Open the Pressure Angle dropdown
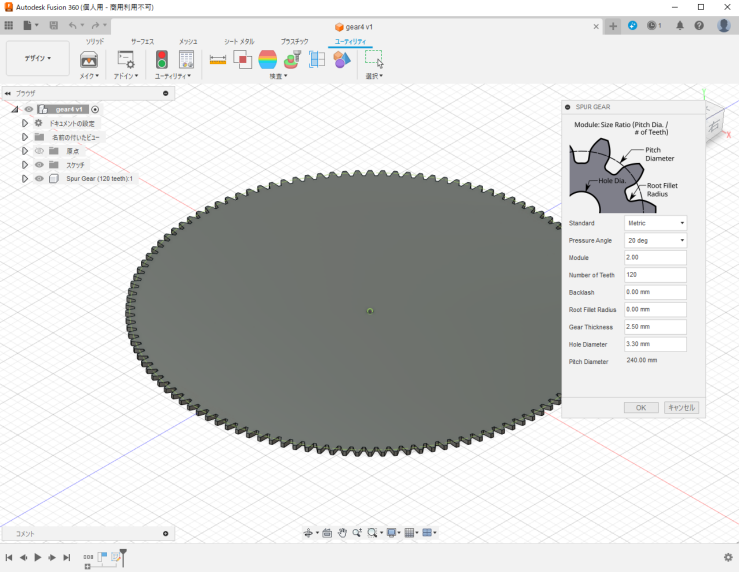Screen dimensions: 739x572 coord(655,241)
